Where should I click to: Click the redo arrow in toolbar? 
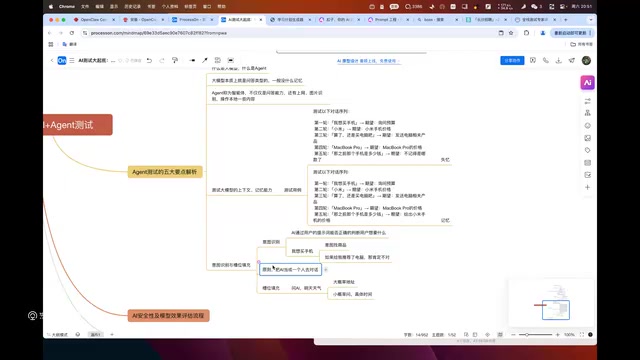[x=162, y=60]
